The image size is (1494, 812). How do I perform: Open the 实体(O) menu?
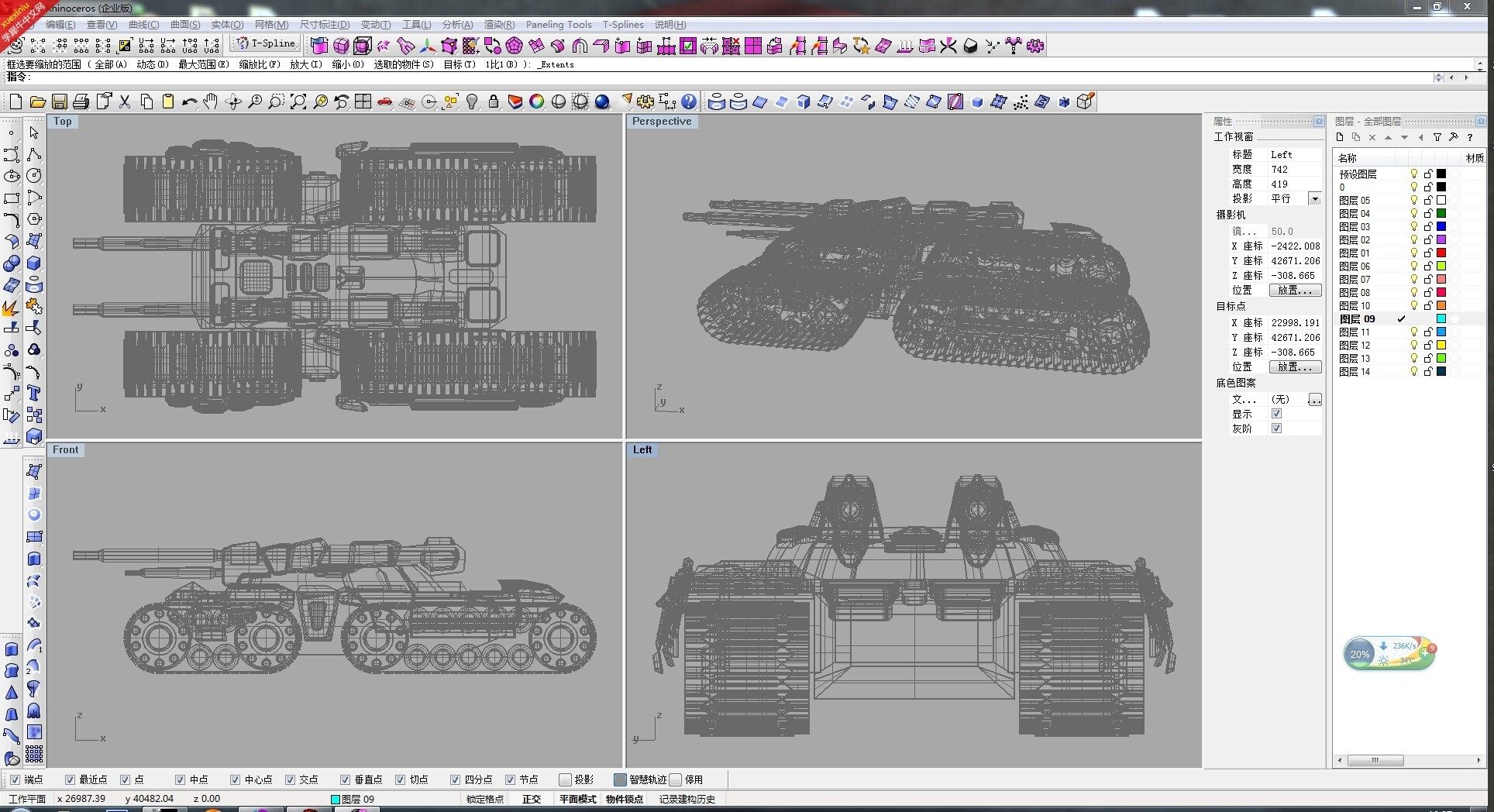pyautogui.click(x=227, y=25)
